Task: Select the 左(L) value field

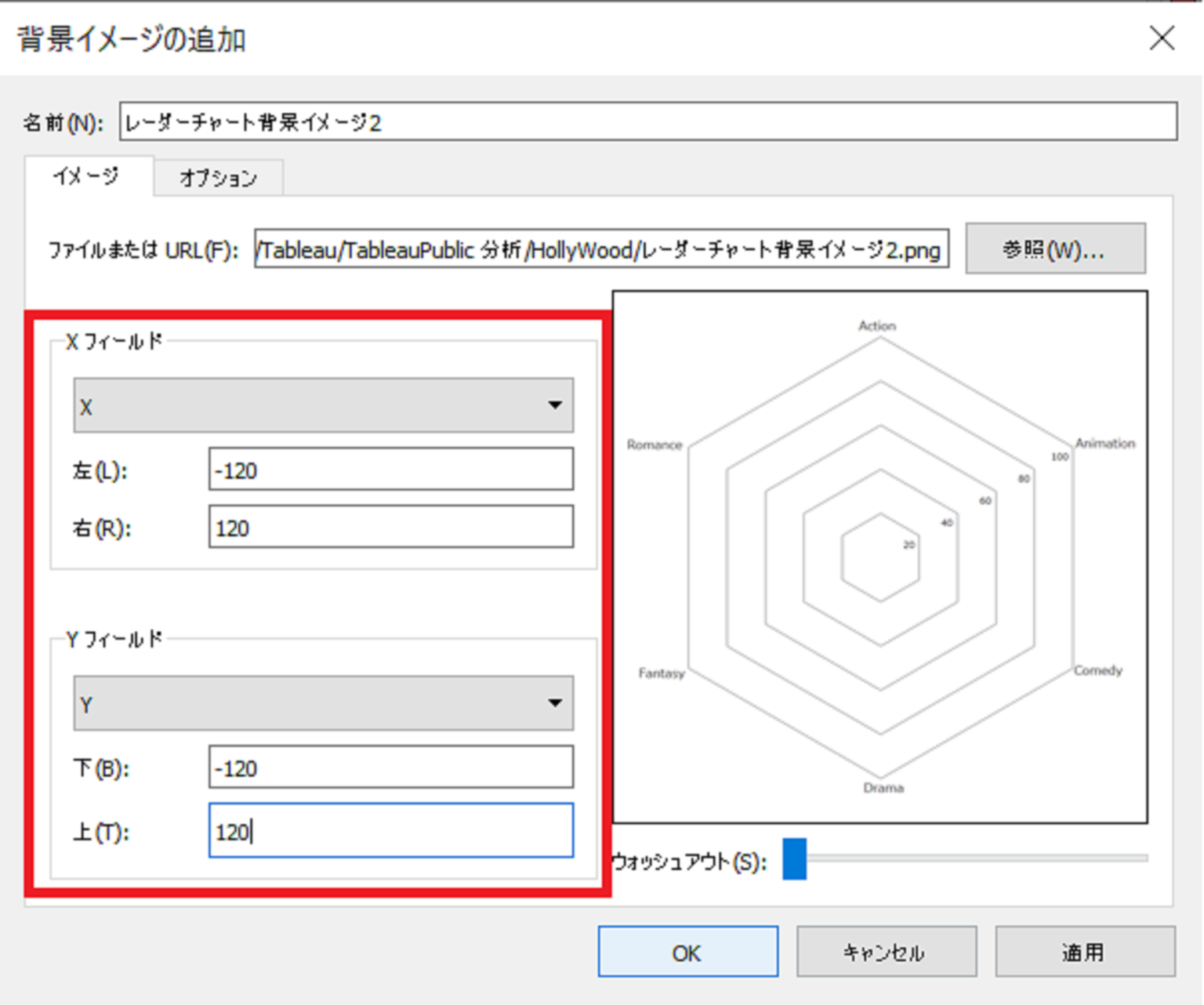Action: [390, 470]
